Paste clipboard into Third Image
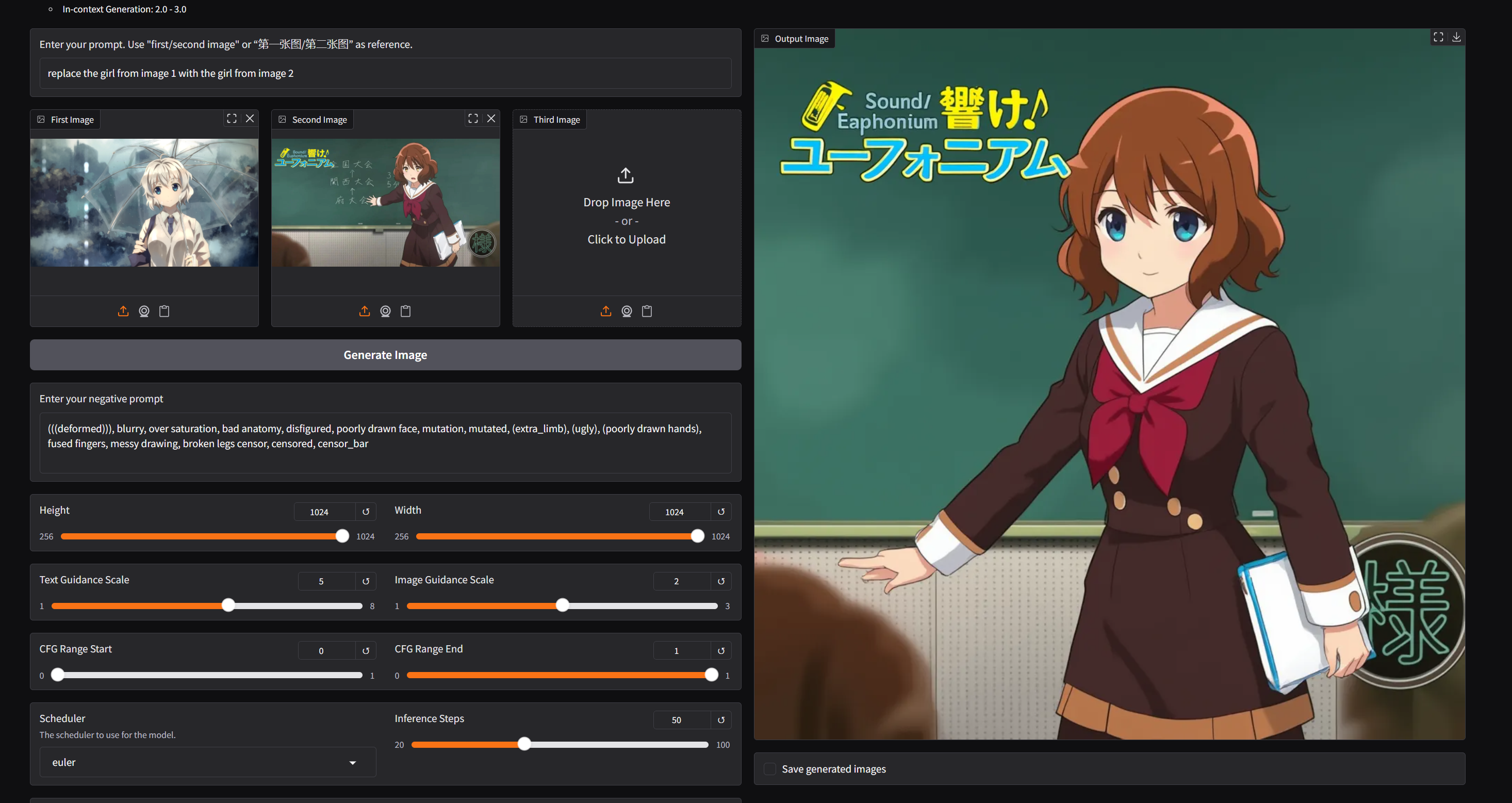The width and height of the screenshot is (1512, 803). click(647, 311)
